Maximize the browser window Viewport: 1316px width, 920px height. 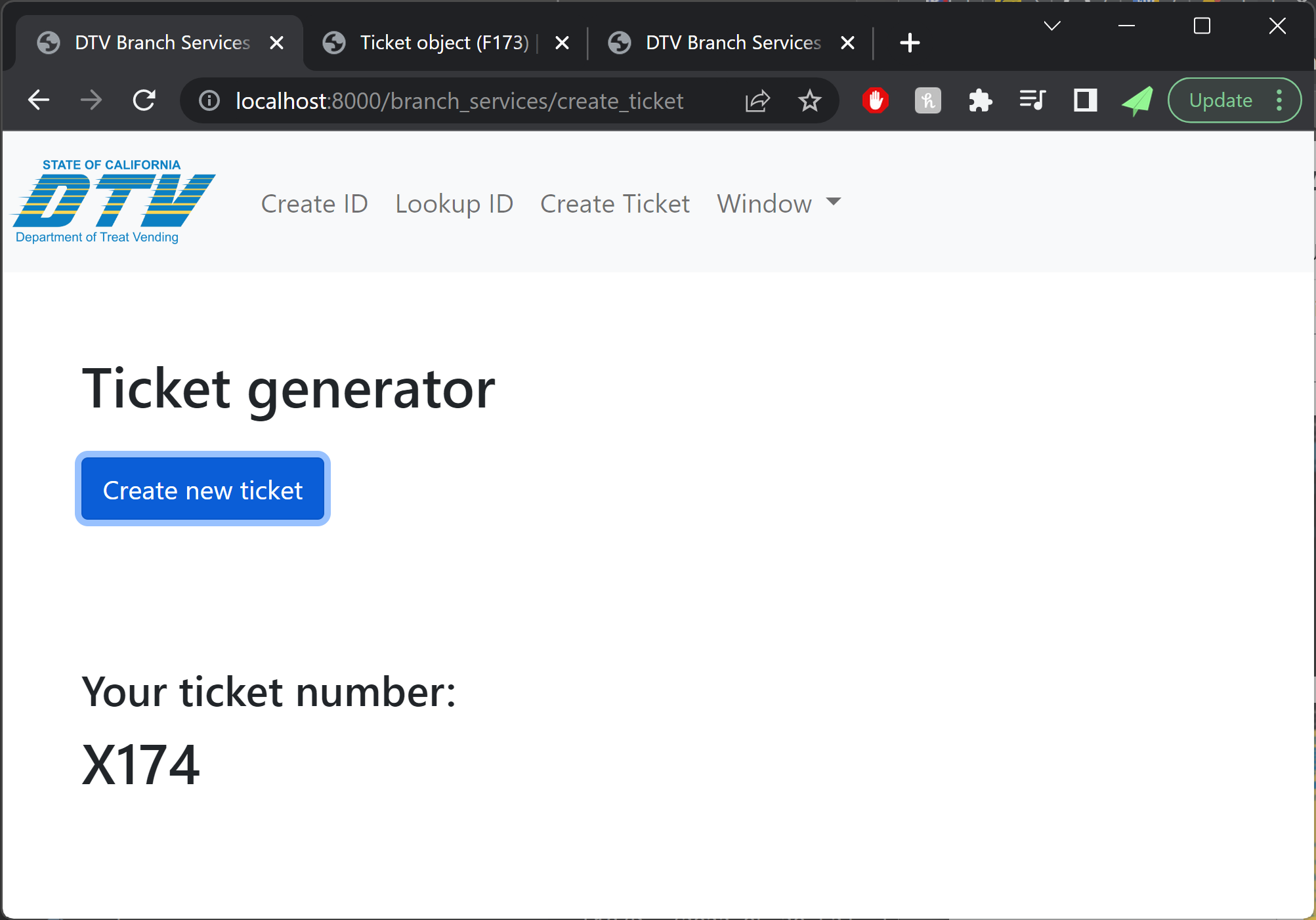[1202, 26]
